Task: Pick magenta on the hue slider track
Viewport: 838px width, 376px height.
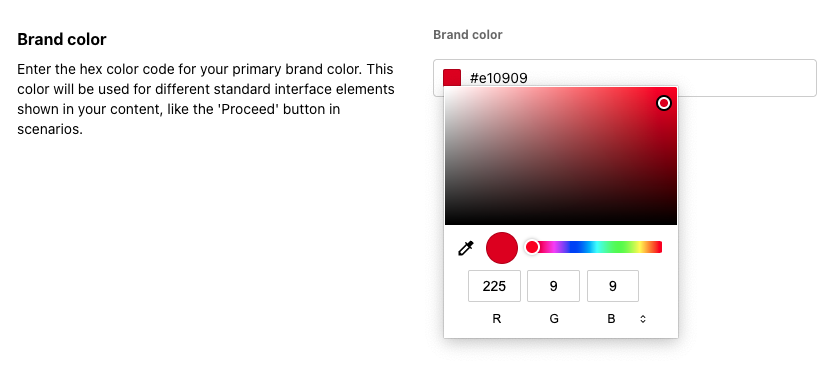Action: pyautogui.click(x=550, y=247)
